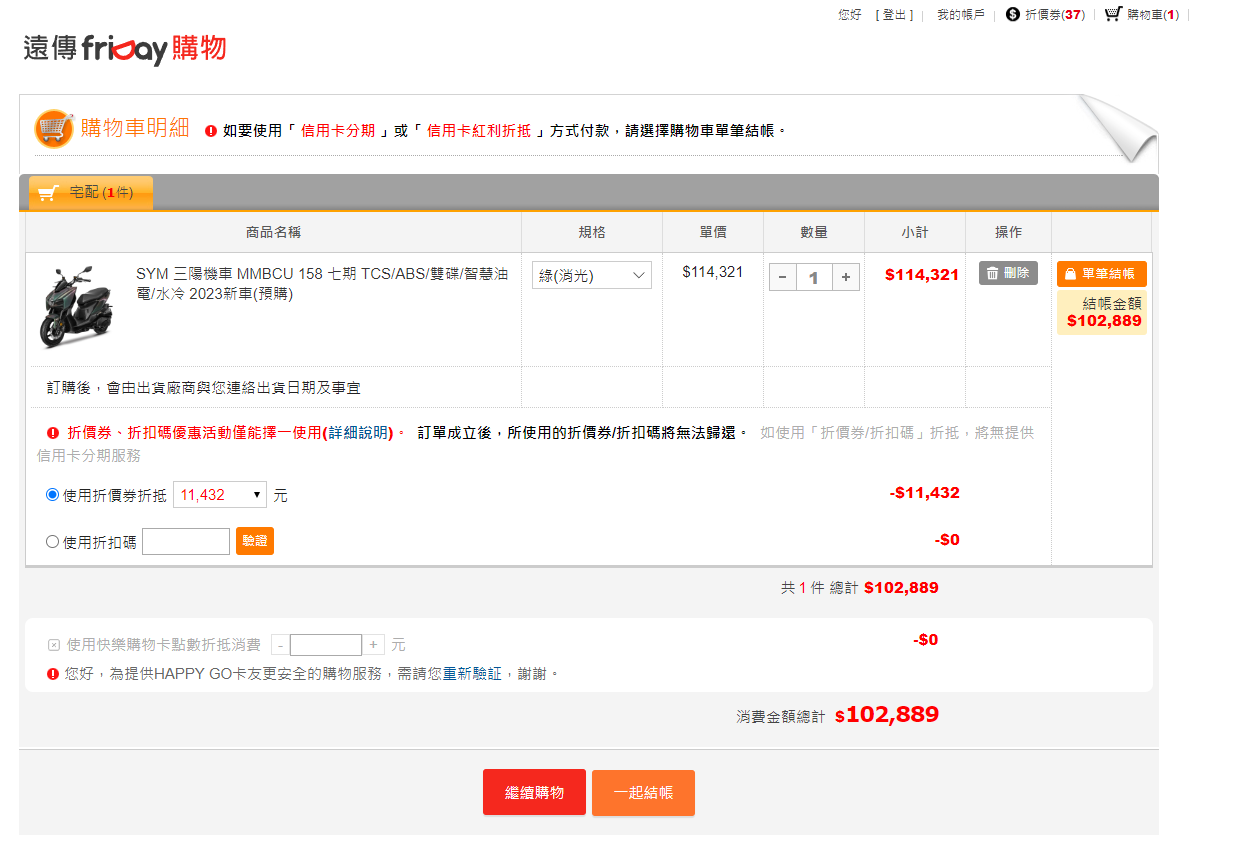The image size is (1237, 864).
Task: Delete the SYM scooter item
Action: pyautogui.click(x=1007, y=273)
